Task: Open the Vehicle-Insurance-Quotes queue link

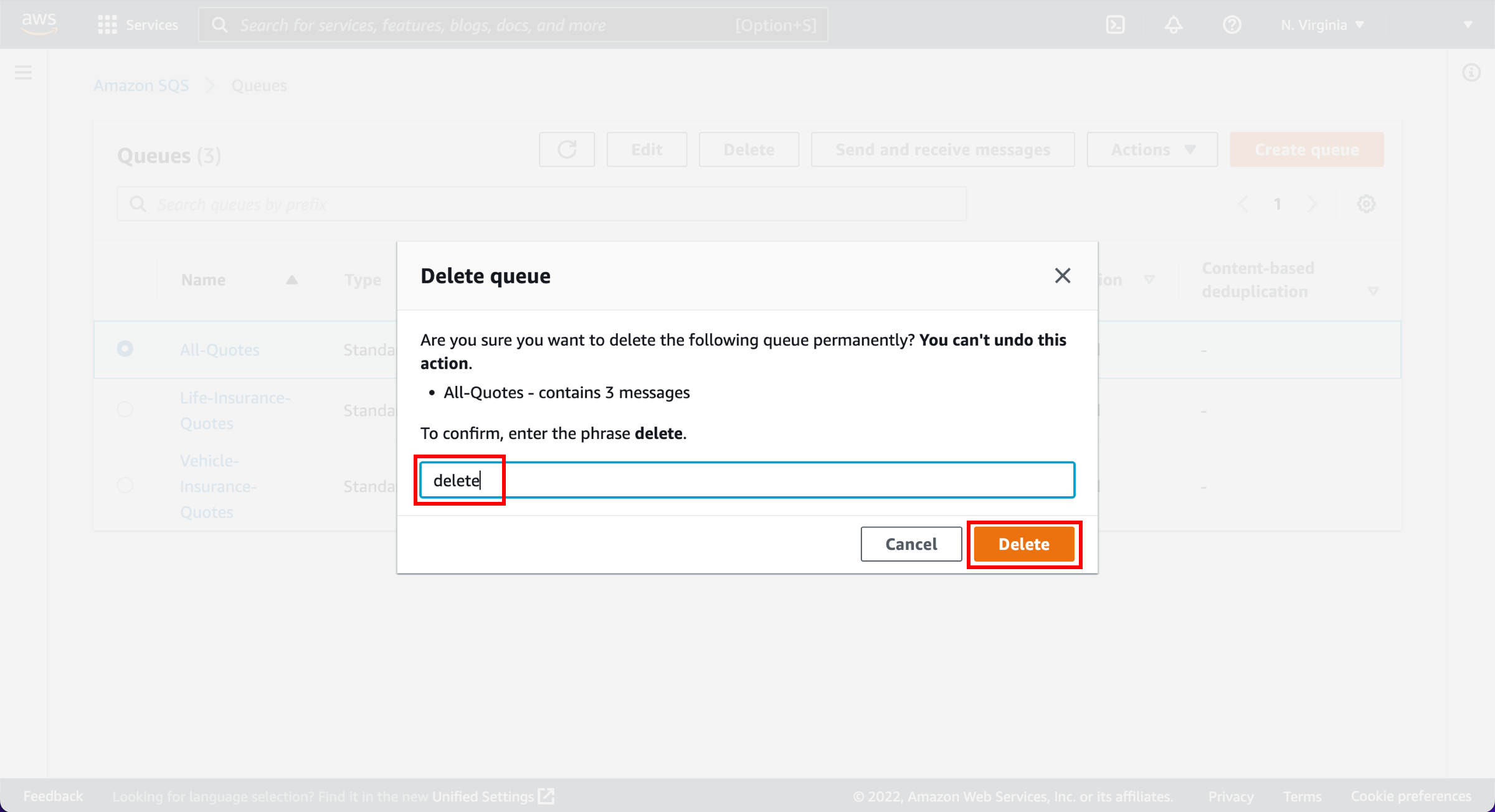Action: pyautogui.click(x=218, y=486)
